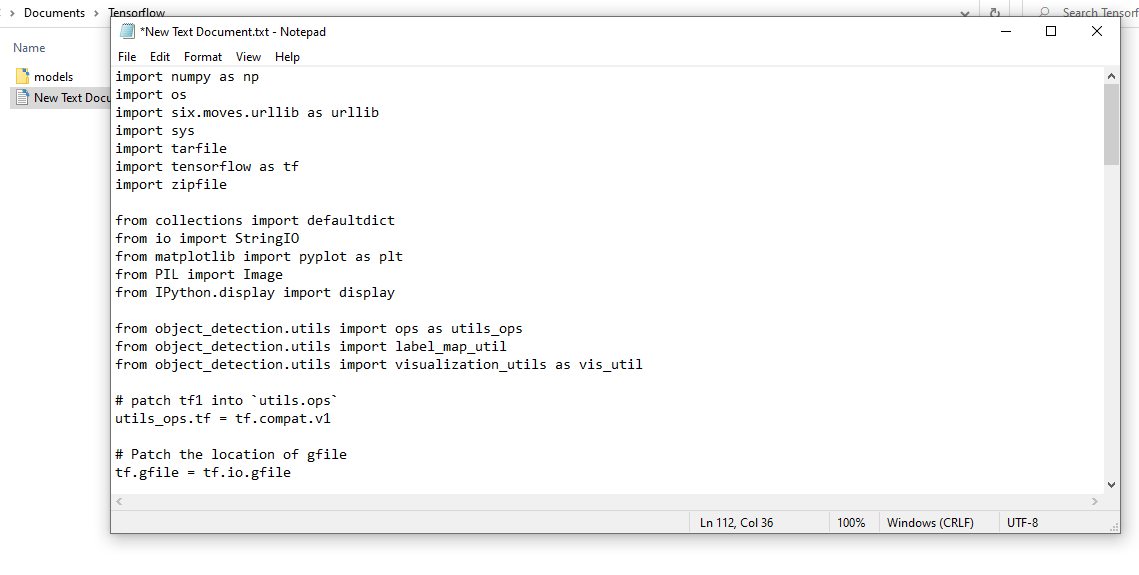Click the Explorer refresh icon
1139x575 pixels.
tap(994, 12)
